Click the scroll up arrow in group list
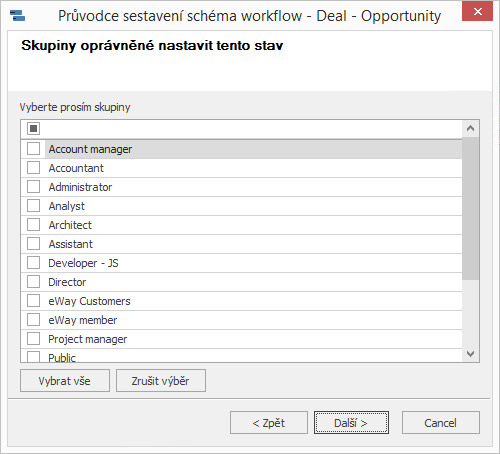Screen dimensions: 500x454 coord(470,128)
